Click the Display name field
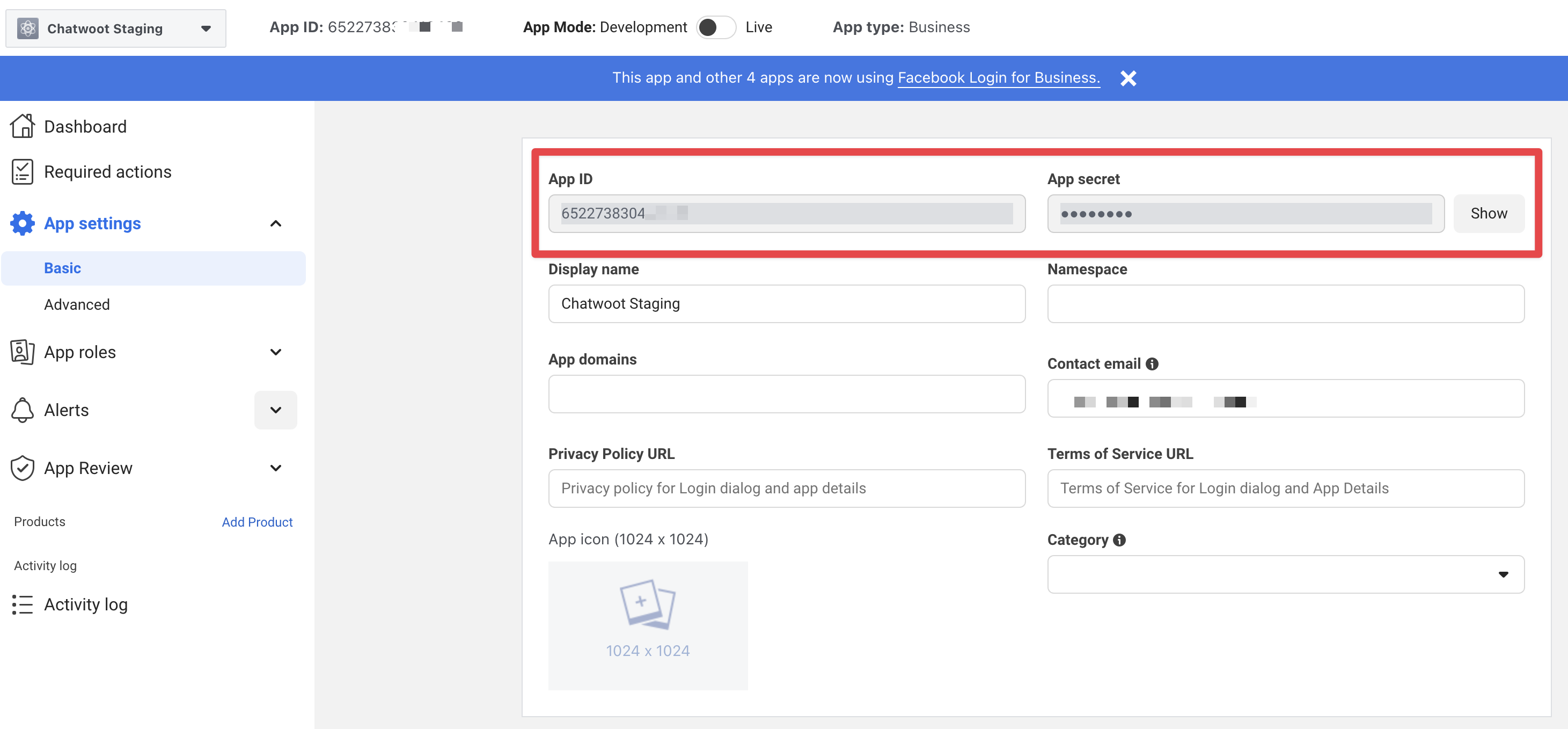The width and height of the screenshot is (1568, 729). coord(787,303)
